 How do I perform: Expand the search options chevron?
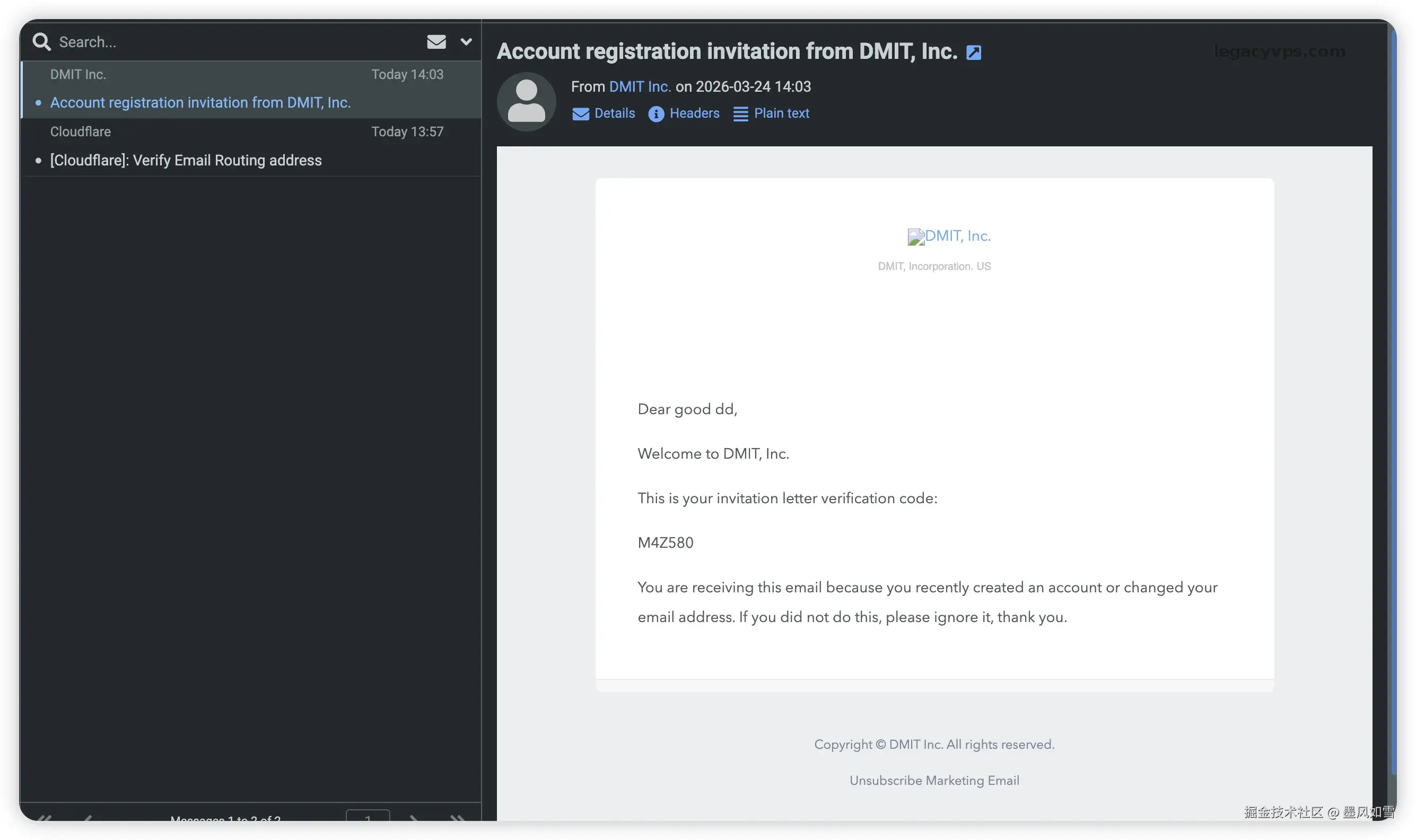coord(466,41)
